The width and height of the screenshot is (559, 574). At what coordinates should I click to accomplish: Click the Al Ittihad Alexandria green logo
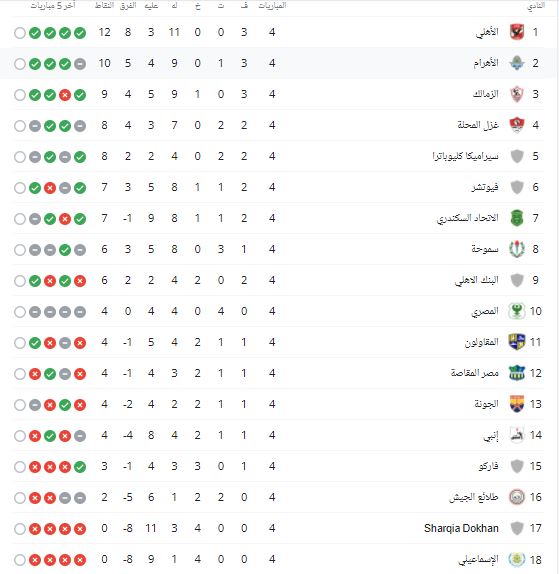(517, 218)
